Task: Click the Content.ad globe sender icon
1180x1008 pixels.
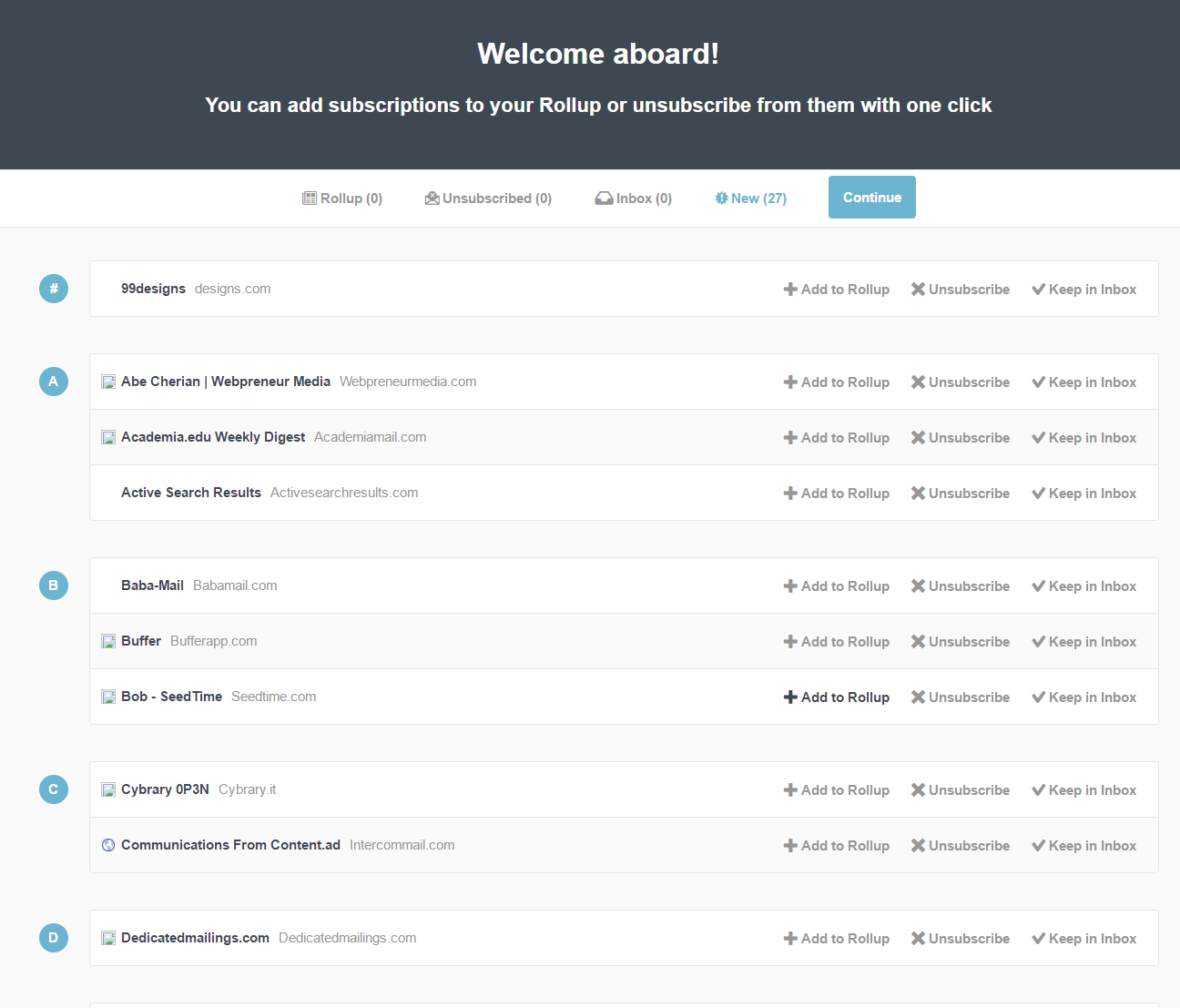Action: click(x=108, y=845)
